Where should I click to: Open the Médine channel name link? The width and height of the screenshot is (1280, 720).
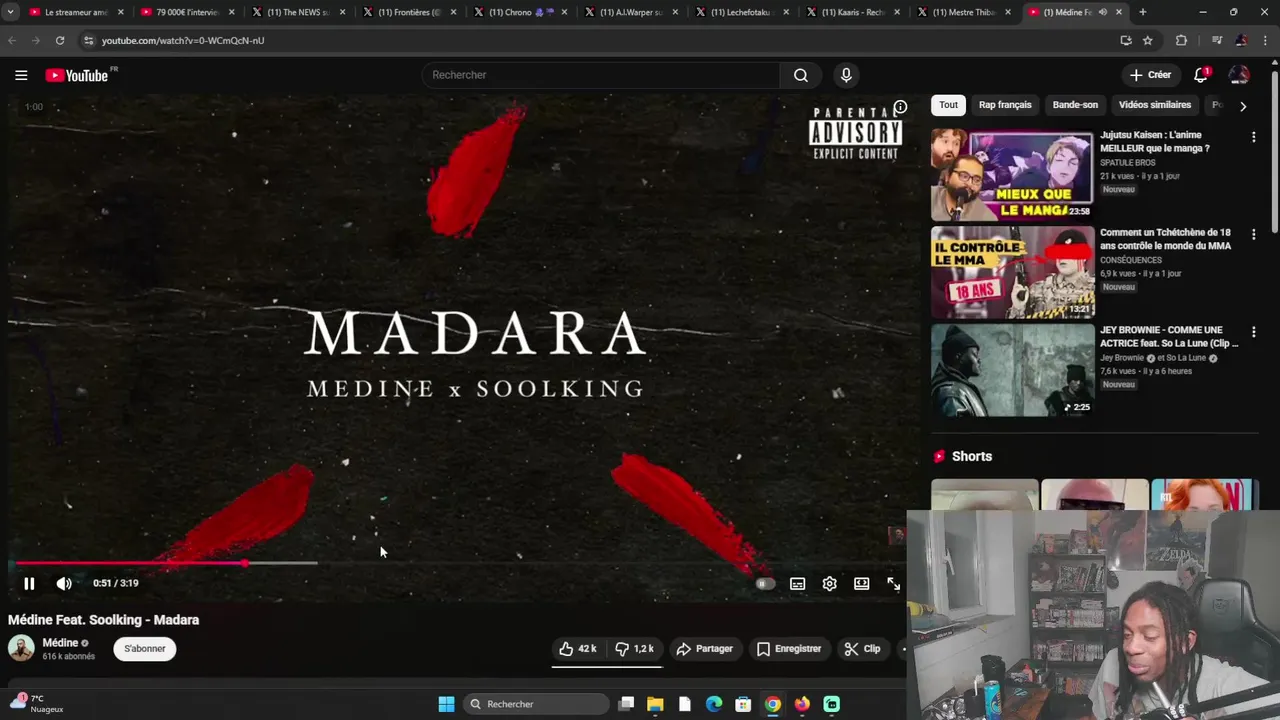(60, 643)
